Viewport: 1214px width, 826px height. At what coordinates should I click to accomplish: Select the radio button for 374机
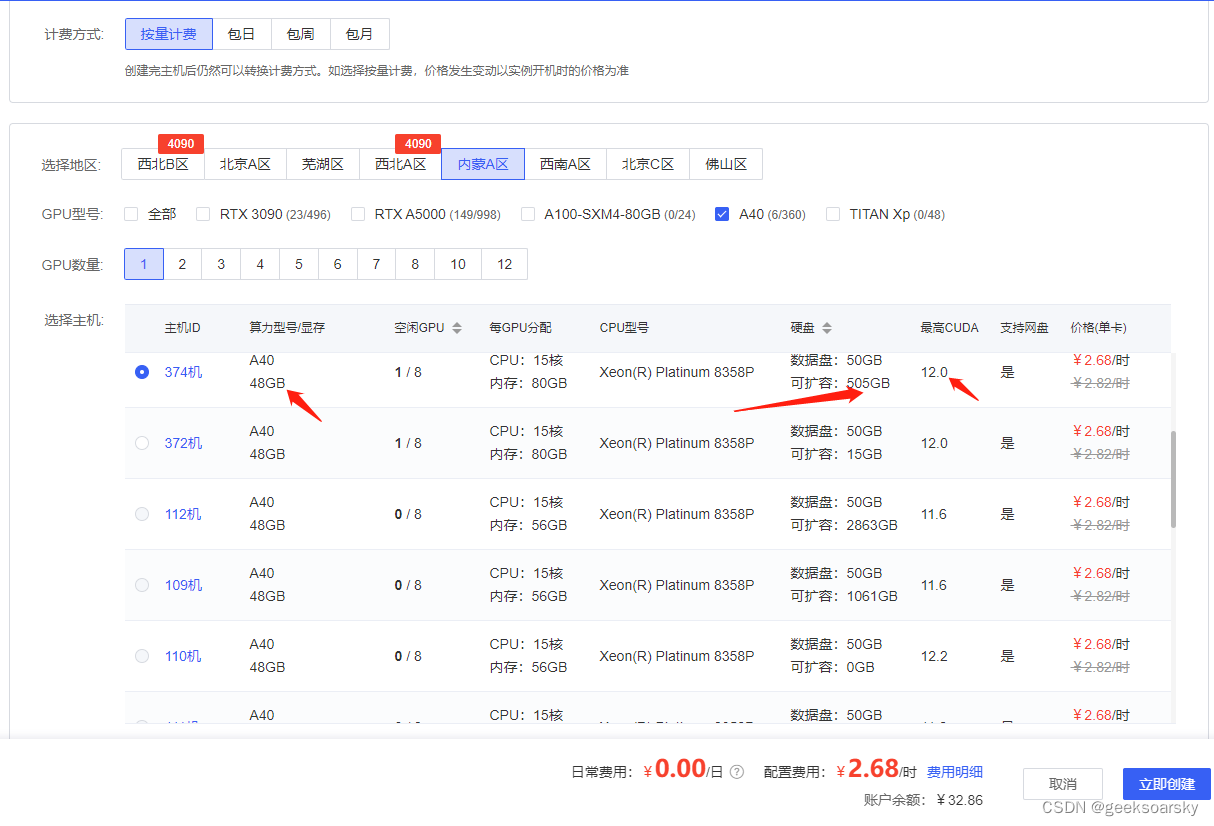point(142,372)
